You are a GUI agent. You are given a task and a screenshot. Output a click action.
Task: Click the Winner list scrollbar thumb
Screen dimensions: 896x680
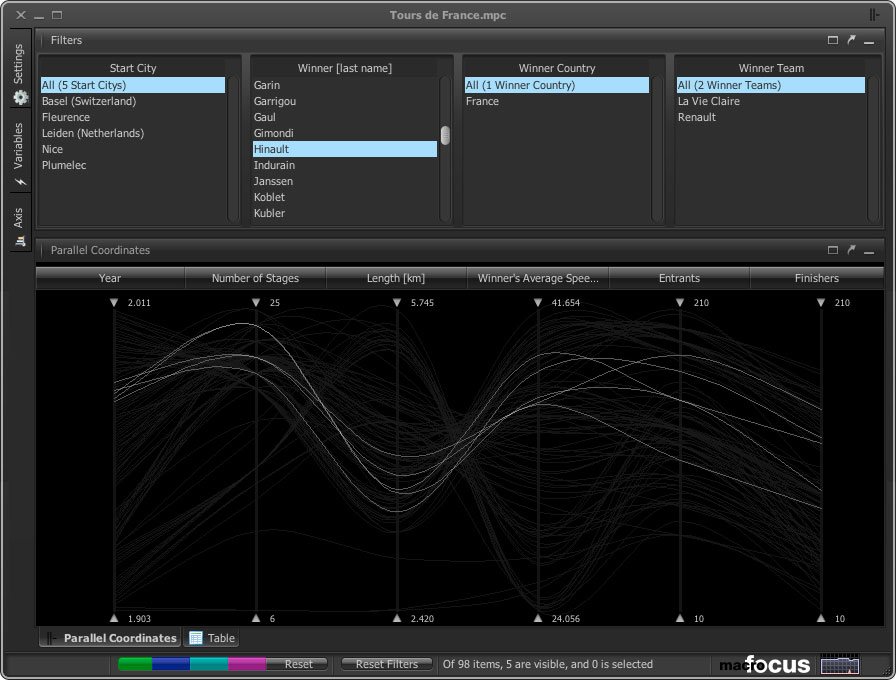[445, 135]
